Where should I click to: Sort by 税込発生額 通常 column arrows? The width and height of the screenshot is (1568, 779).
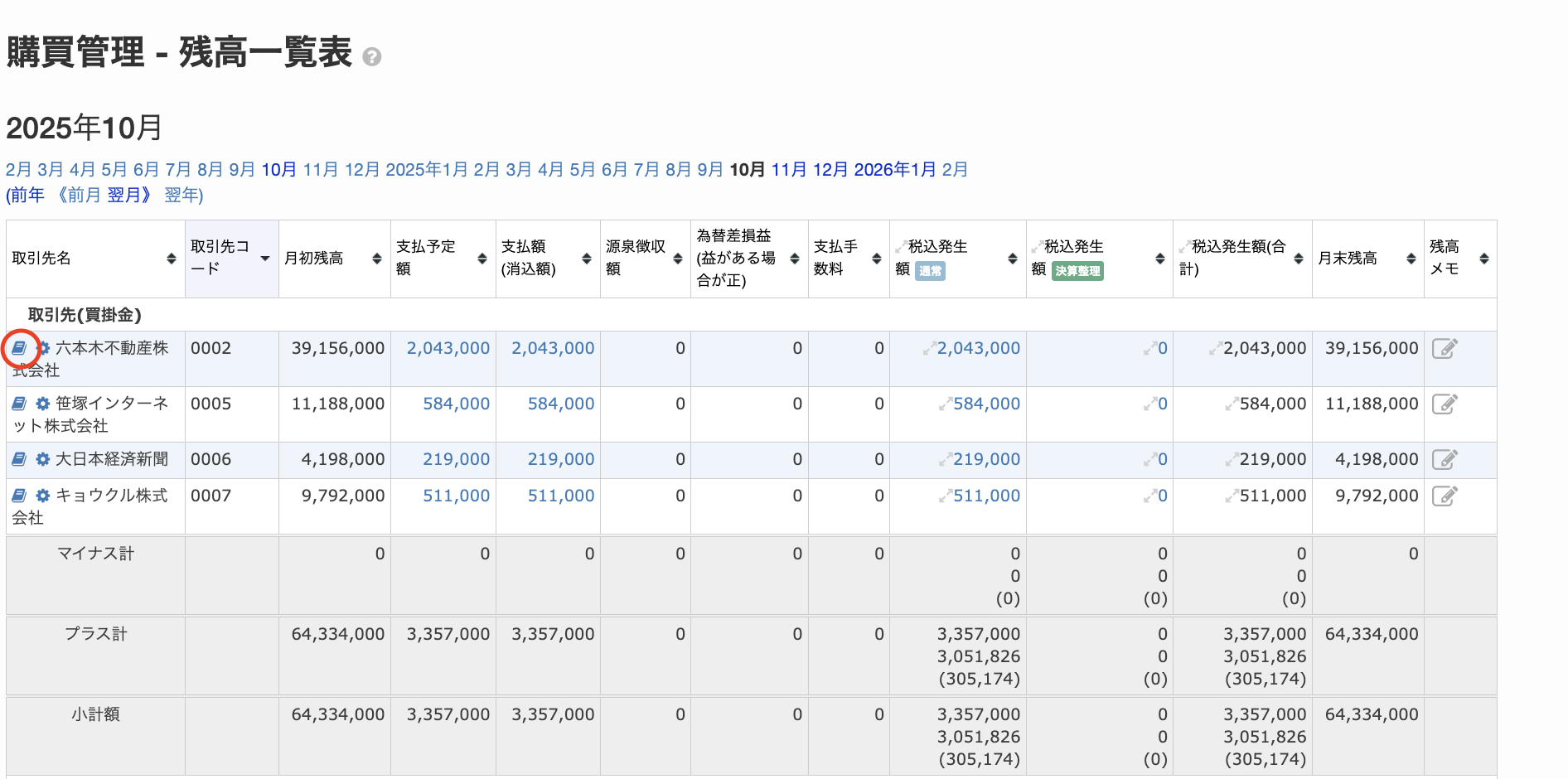[1013, 259]
